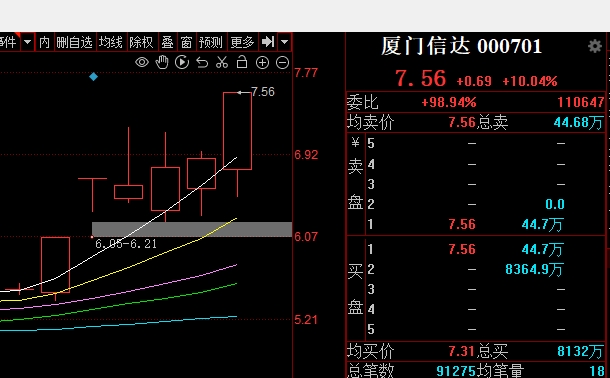Click the +10.04% change value

pos(530,81)
